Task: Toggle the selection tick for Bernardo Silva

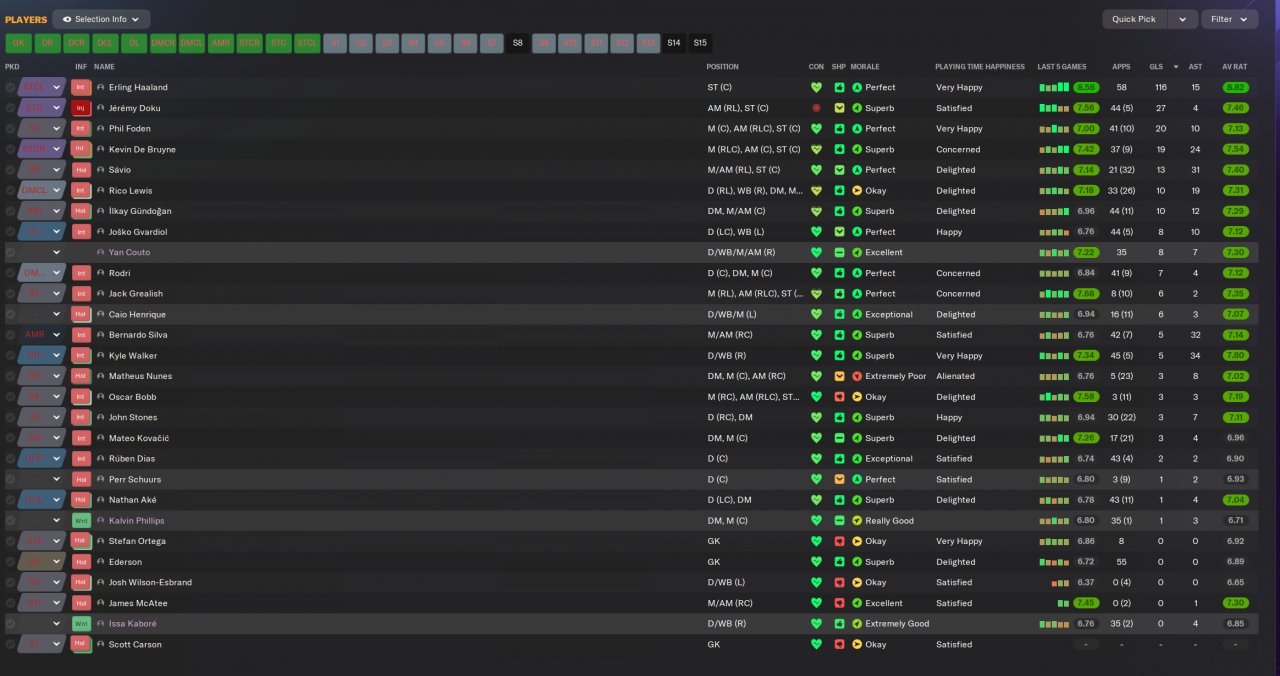Action: [10, 335]
